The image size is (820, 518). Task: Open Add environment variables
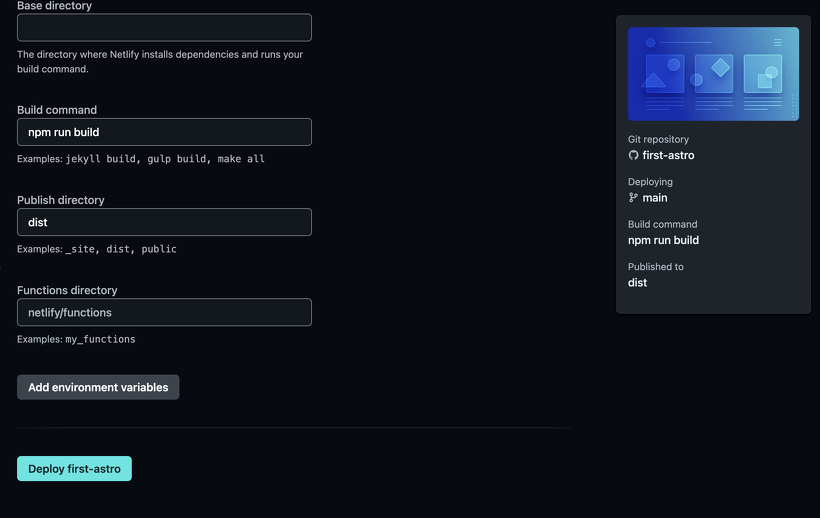pos(98,387)
